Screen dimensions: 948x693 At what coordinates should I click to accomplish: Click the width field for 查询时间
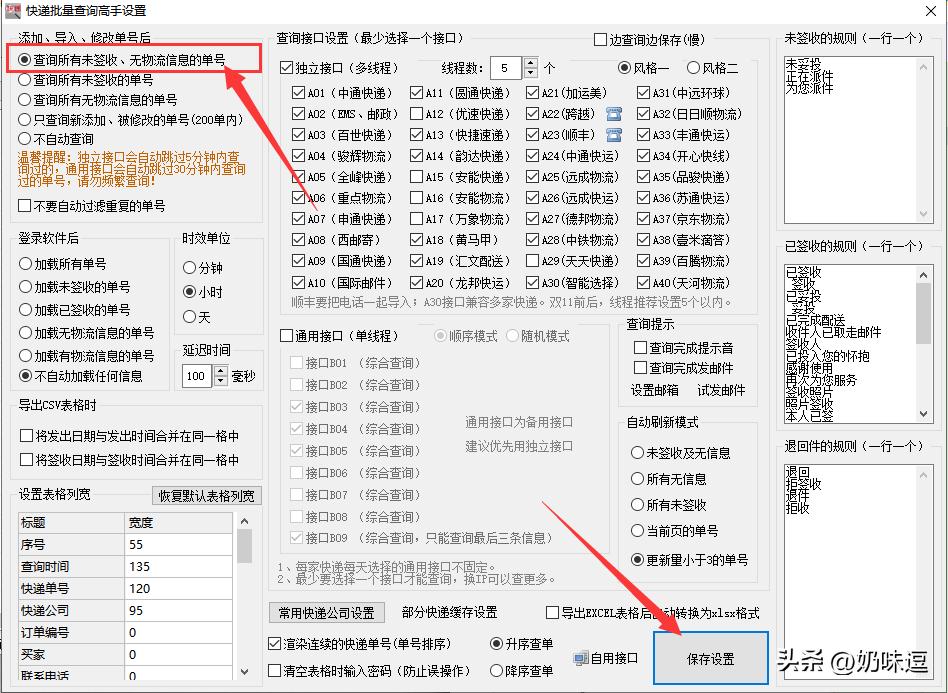(x=160, y=564)
